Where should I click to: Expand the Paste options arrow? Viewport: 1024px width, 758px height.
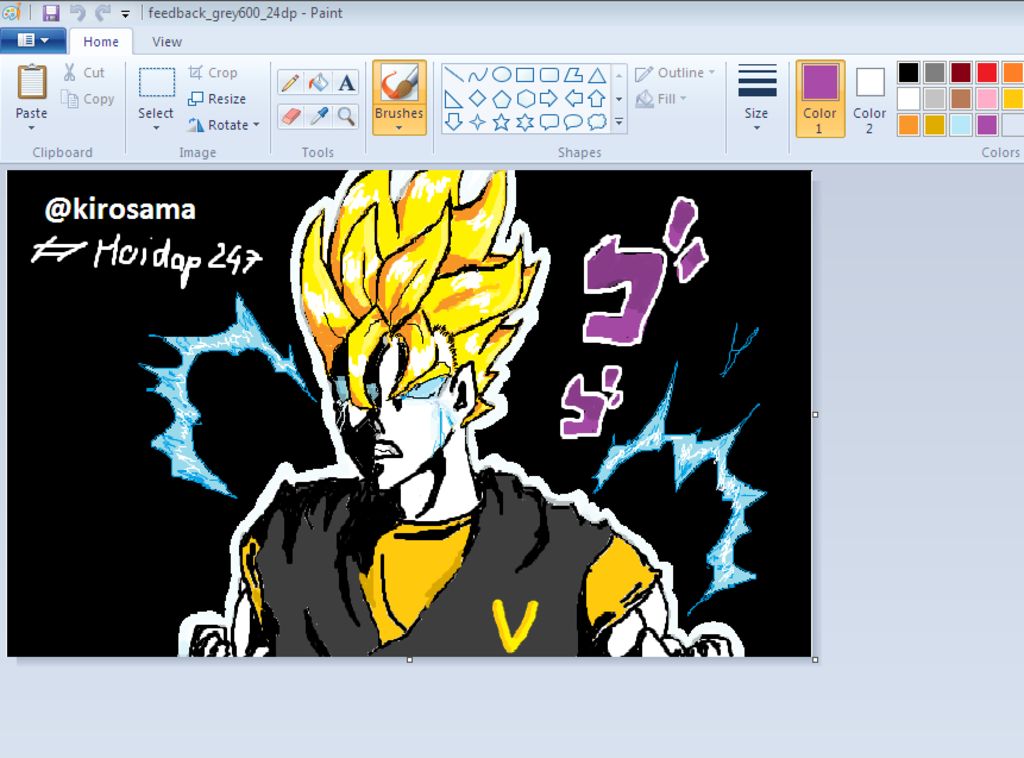click(31, 128)
